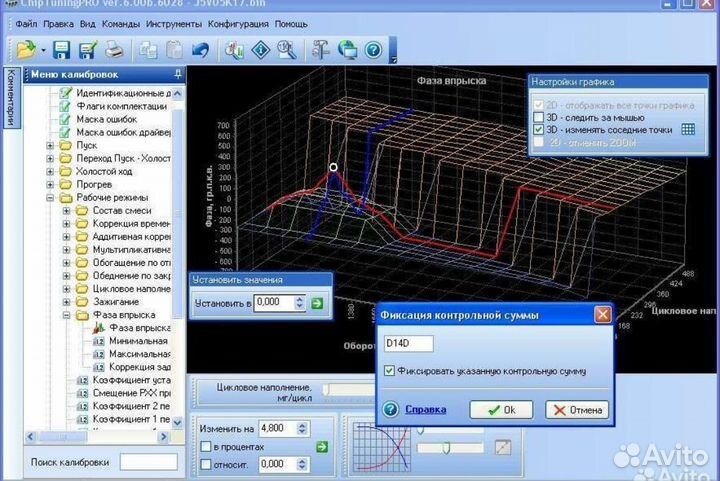Toggle '3D - следить за мышью' checkbox
This screenshot has width=720, height=481.
coord(537,115)
